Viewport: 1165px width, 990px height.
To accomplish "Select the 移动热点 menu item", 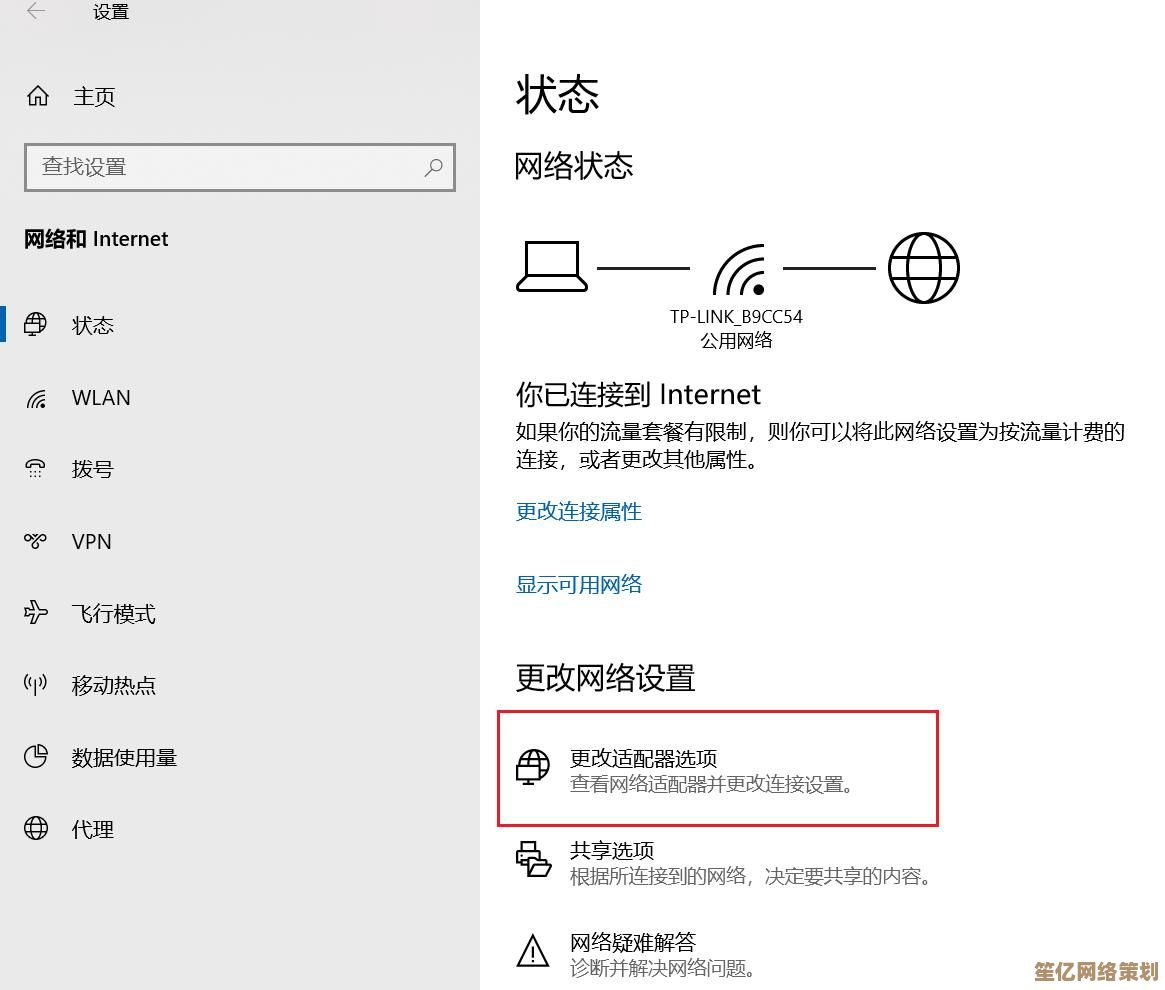I will tap(114, 686).
